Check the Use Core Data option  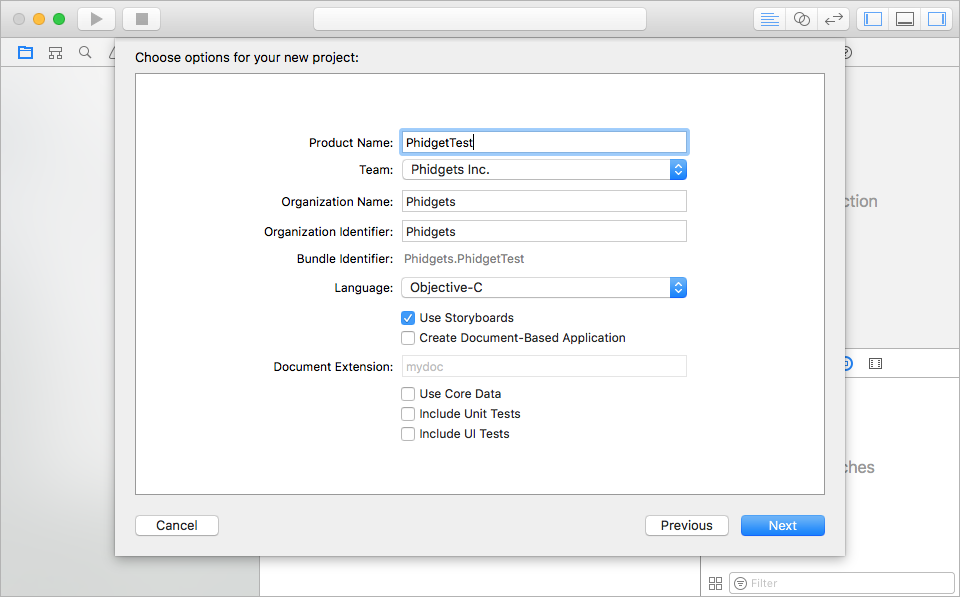(408, 394)
